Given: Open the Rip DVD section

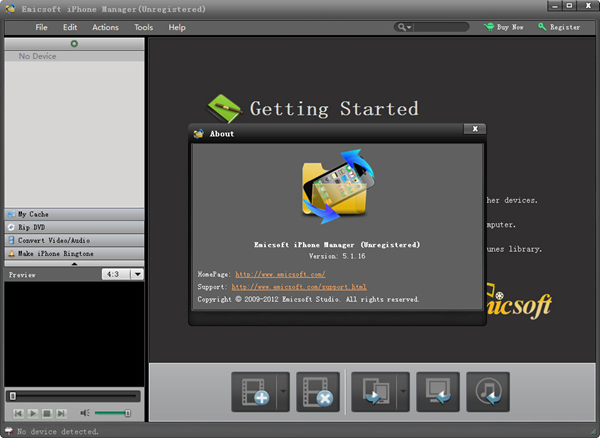Looking at the screenshot, I should click(x=74, y=227).
